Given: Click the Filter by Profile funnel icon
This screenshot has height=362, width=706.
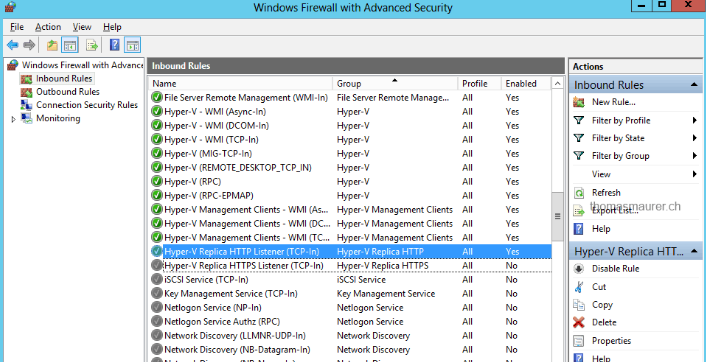Looking at the screenshot, I should click(x=579, y=121).
